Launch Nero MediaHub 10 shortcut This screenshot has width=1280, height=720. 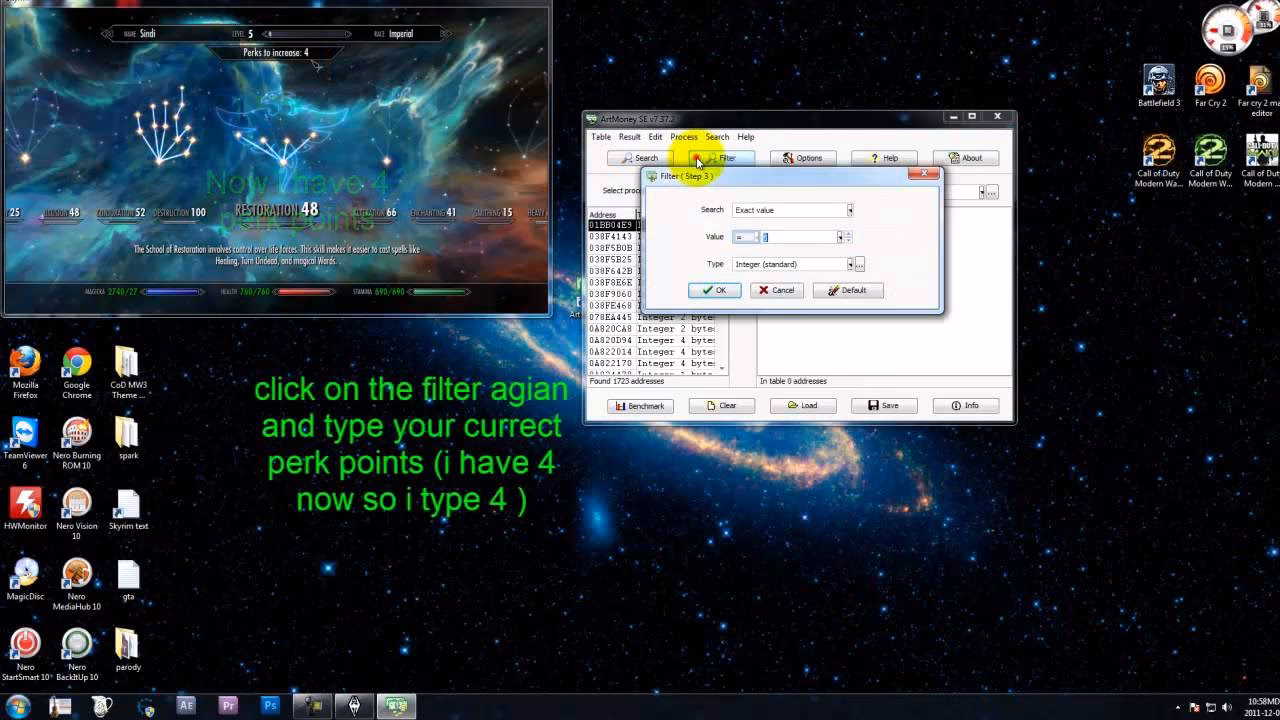pyautogui.click(x=77, y=584)
